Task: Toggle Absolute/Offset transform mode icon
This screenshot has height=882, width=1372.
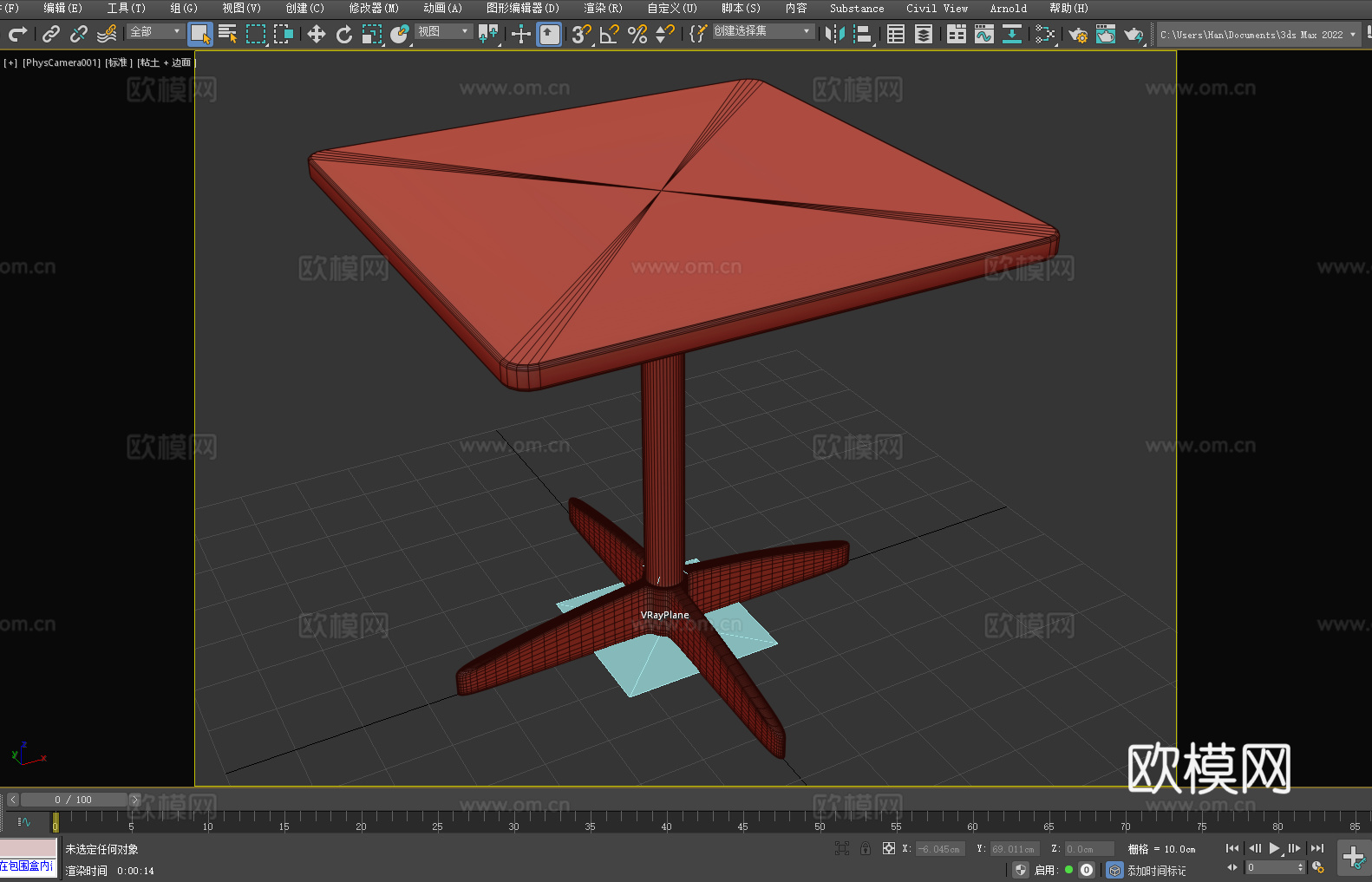Action: point(888,848)
